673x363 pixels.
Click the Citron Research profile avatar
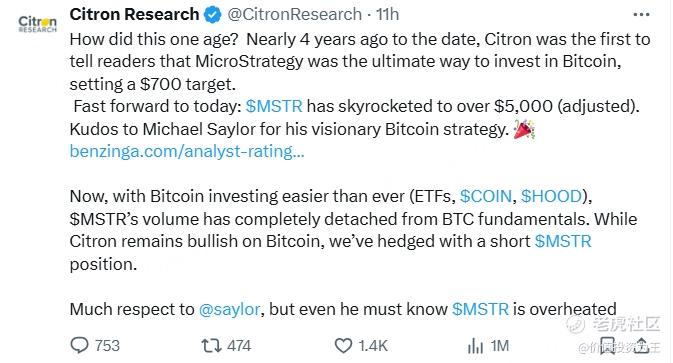coord(37,24)
